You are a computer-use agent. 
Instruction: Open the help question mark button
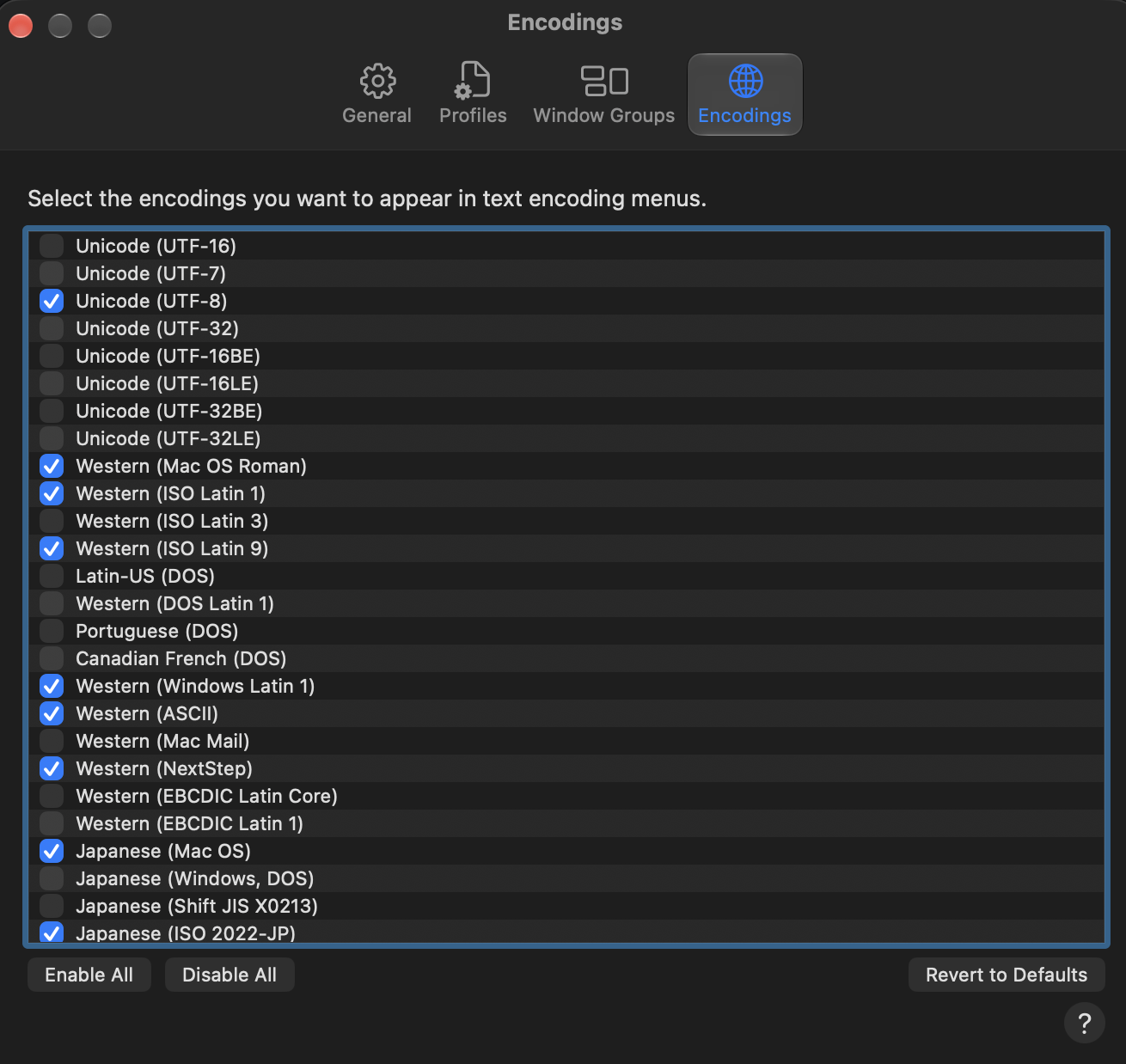click(1085, 1023)
